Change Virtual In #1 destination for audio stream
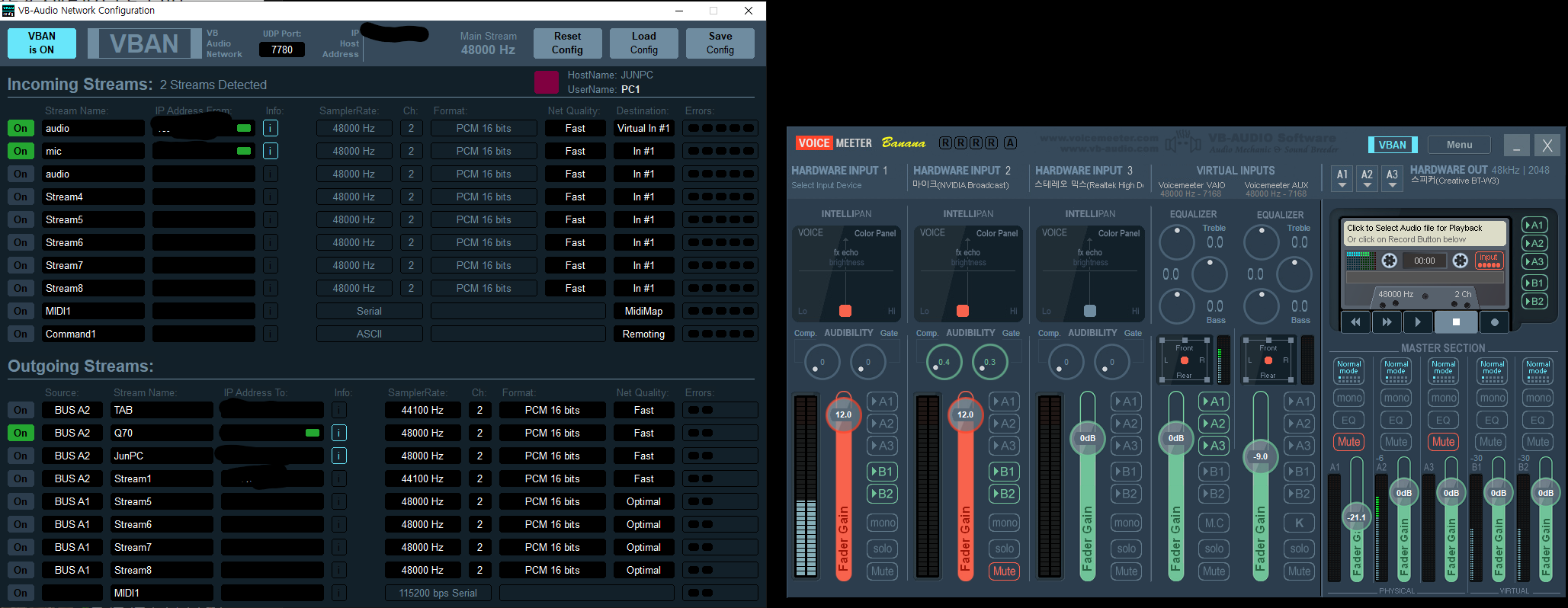Screen dimensions: 1568x608 (x=643, y=128)
